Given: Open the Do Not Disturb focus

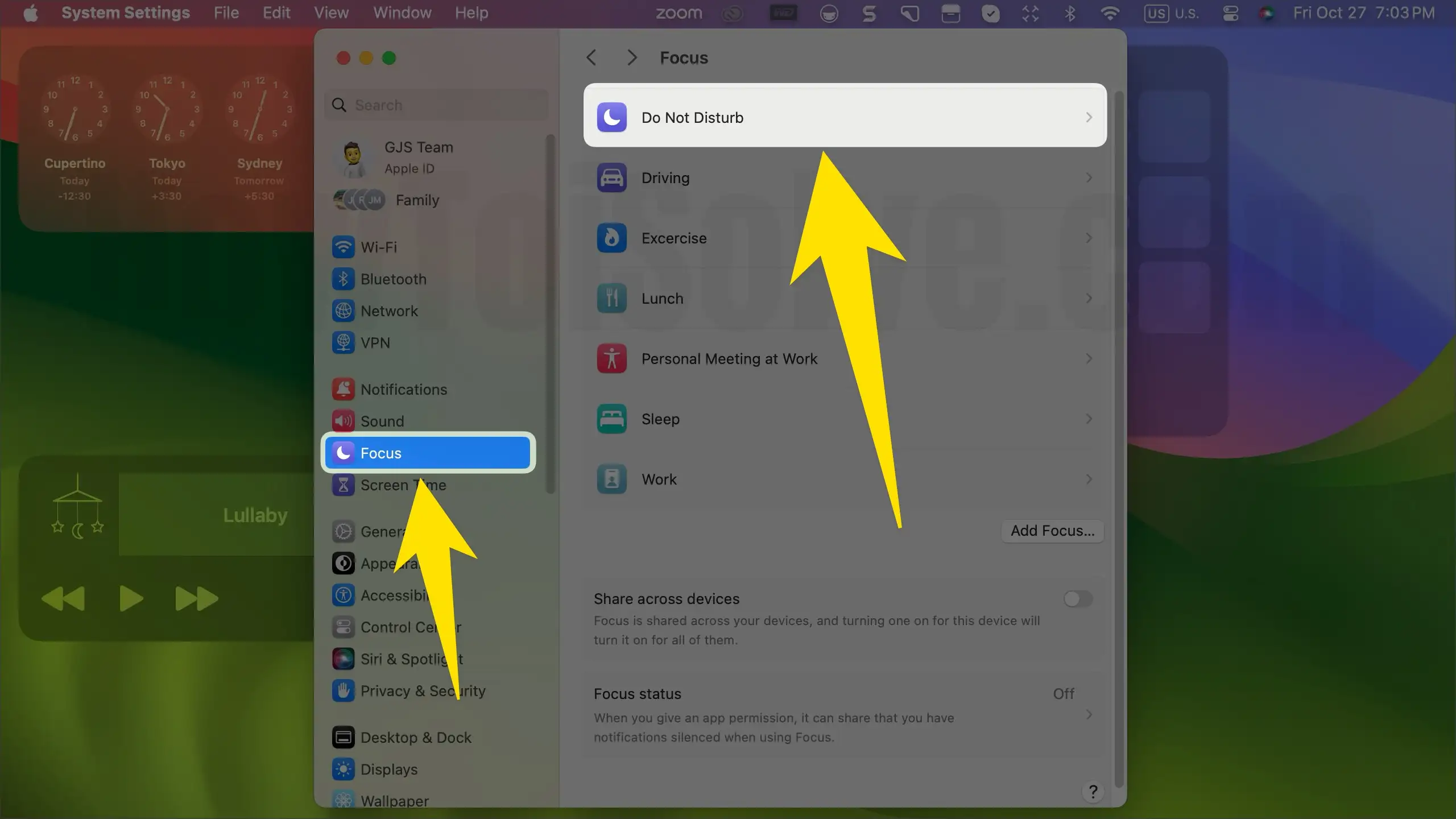Looking at the screenshot, I should (845, 117).
